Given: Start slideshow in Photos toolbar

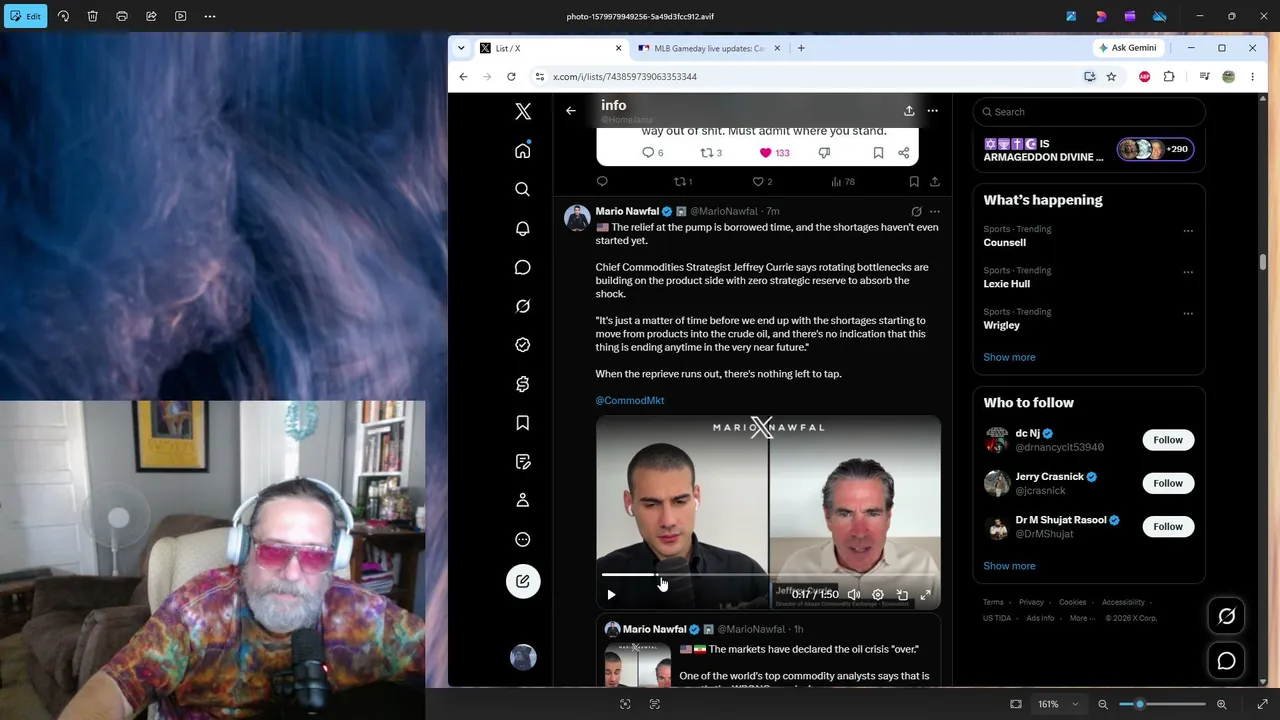Looking at the screenshot, I should pos(180,16).
